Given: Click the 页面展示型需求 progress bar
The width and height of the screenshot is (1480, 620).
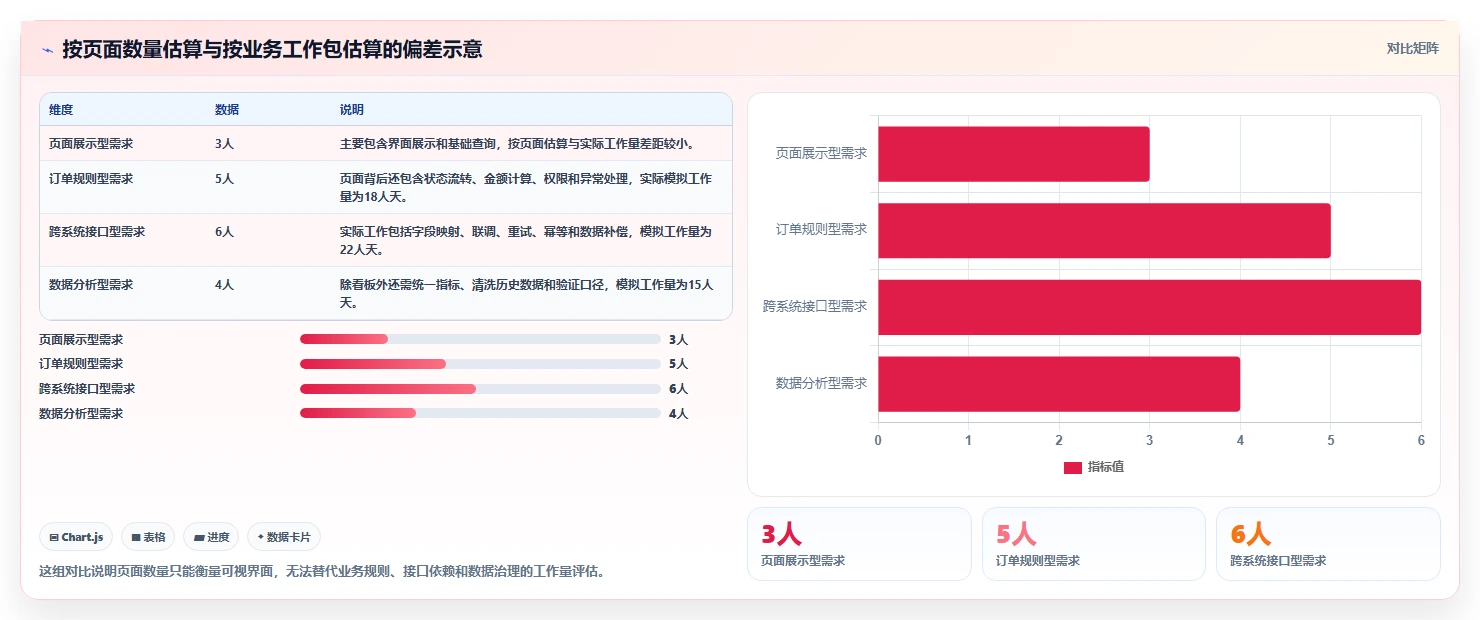Looking at the screenshot, I should pos(480,339).
